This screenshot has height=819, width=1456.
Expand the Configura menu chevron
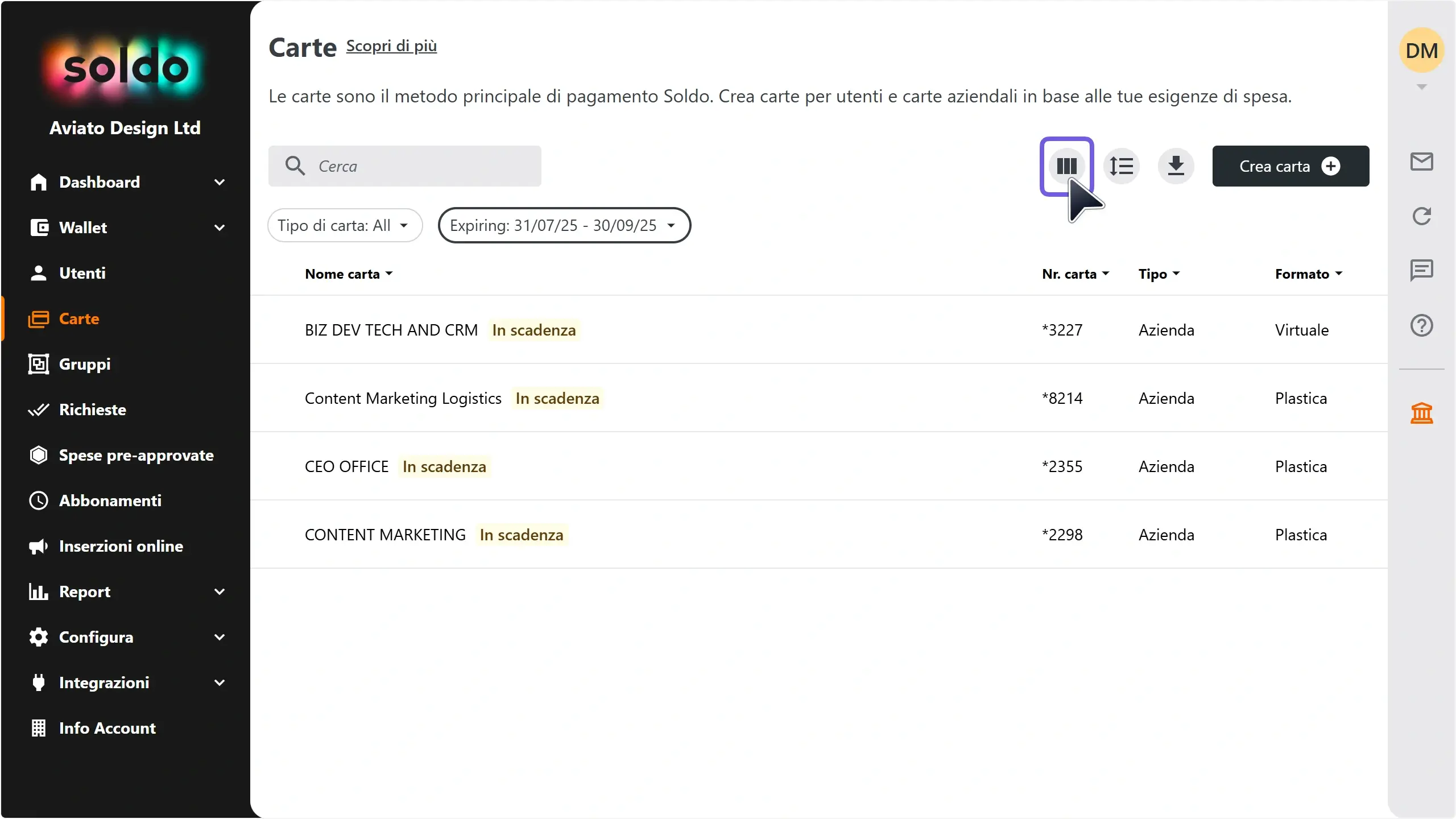click(x=220, y=637)
